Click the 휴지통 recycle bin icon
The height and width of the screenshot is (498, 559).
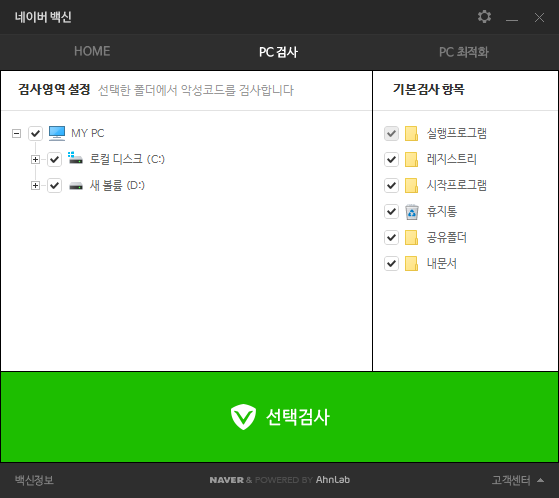412,212
